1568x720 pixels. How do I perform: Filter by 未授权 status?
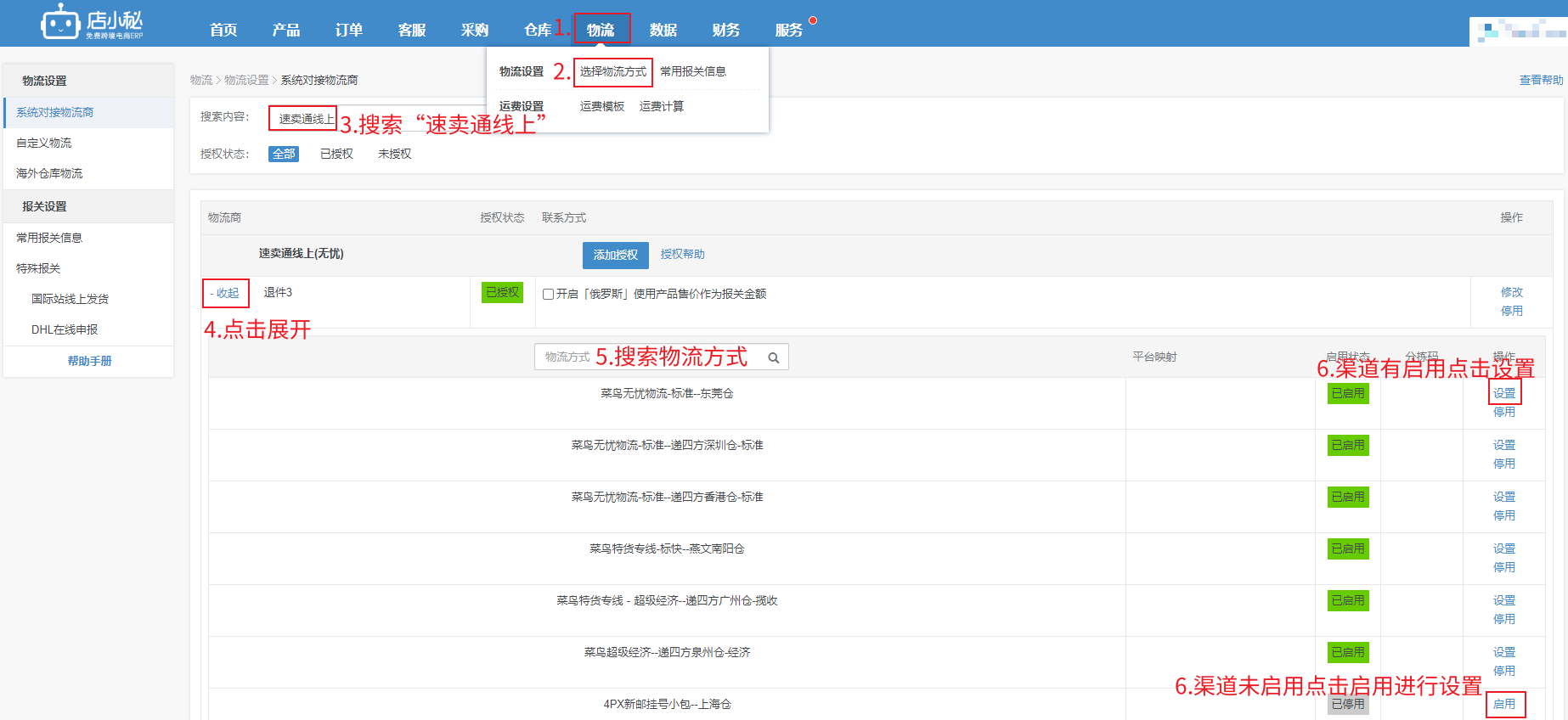(395, 154)
